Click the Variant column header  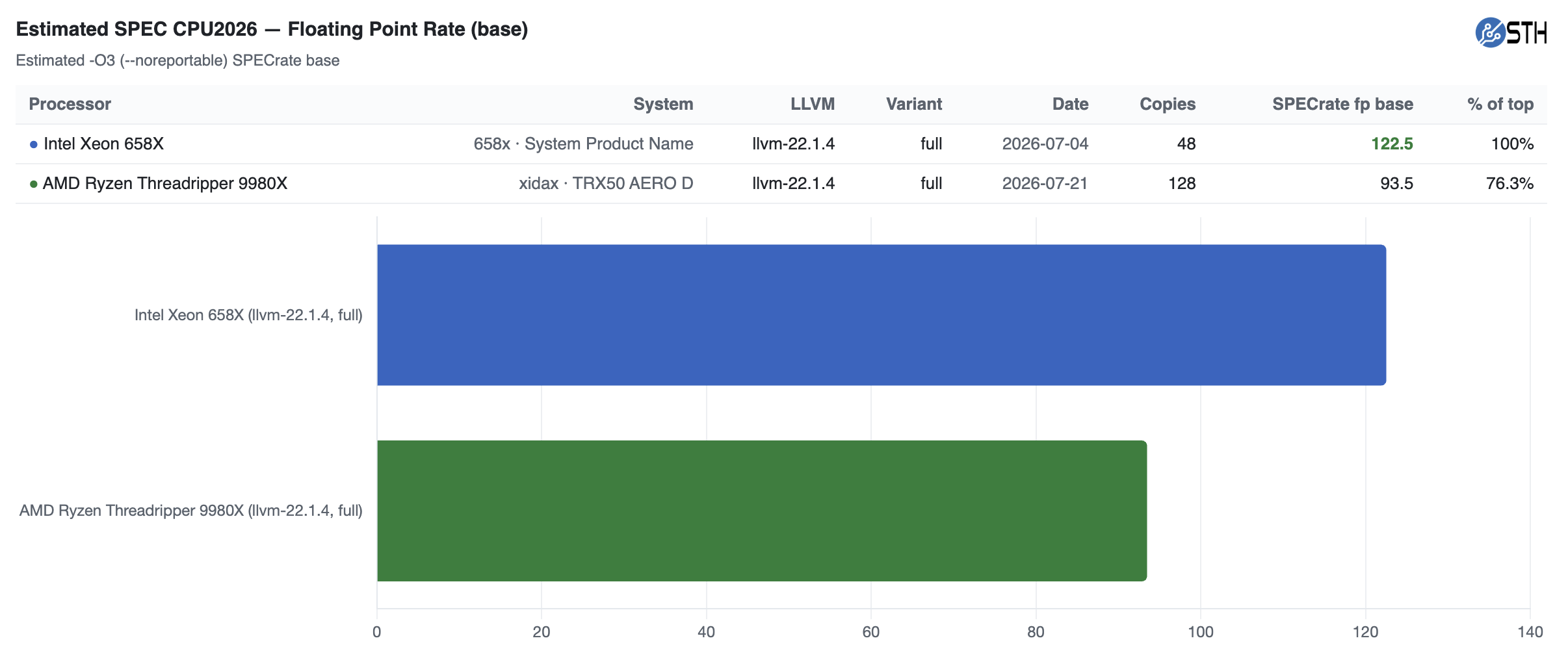pyautogui.click(x=914, y=104)
